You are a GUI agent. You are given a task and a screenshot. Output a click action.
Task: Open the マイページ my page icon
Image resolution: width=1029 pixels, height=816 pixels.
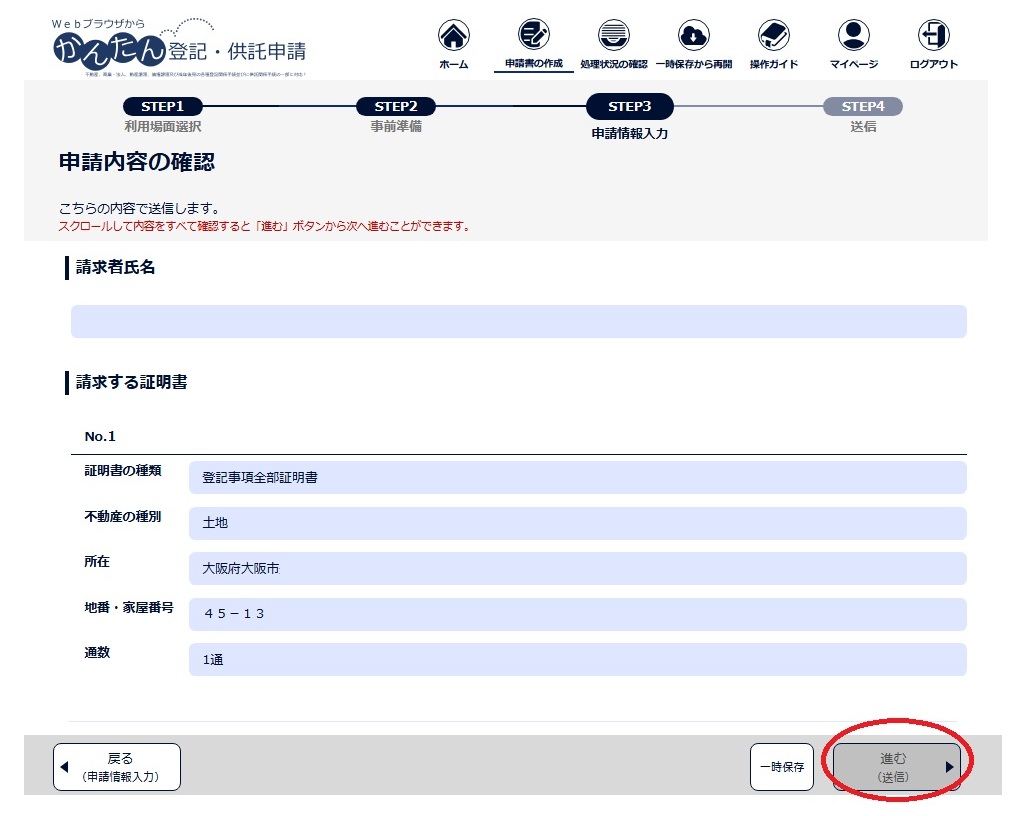point(853,42)
